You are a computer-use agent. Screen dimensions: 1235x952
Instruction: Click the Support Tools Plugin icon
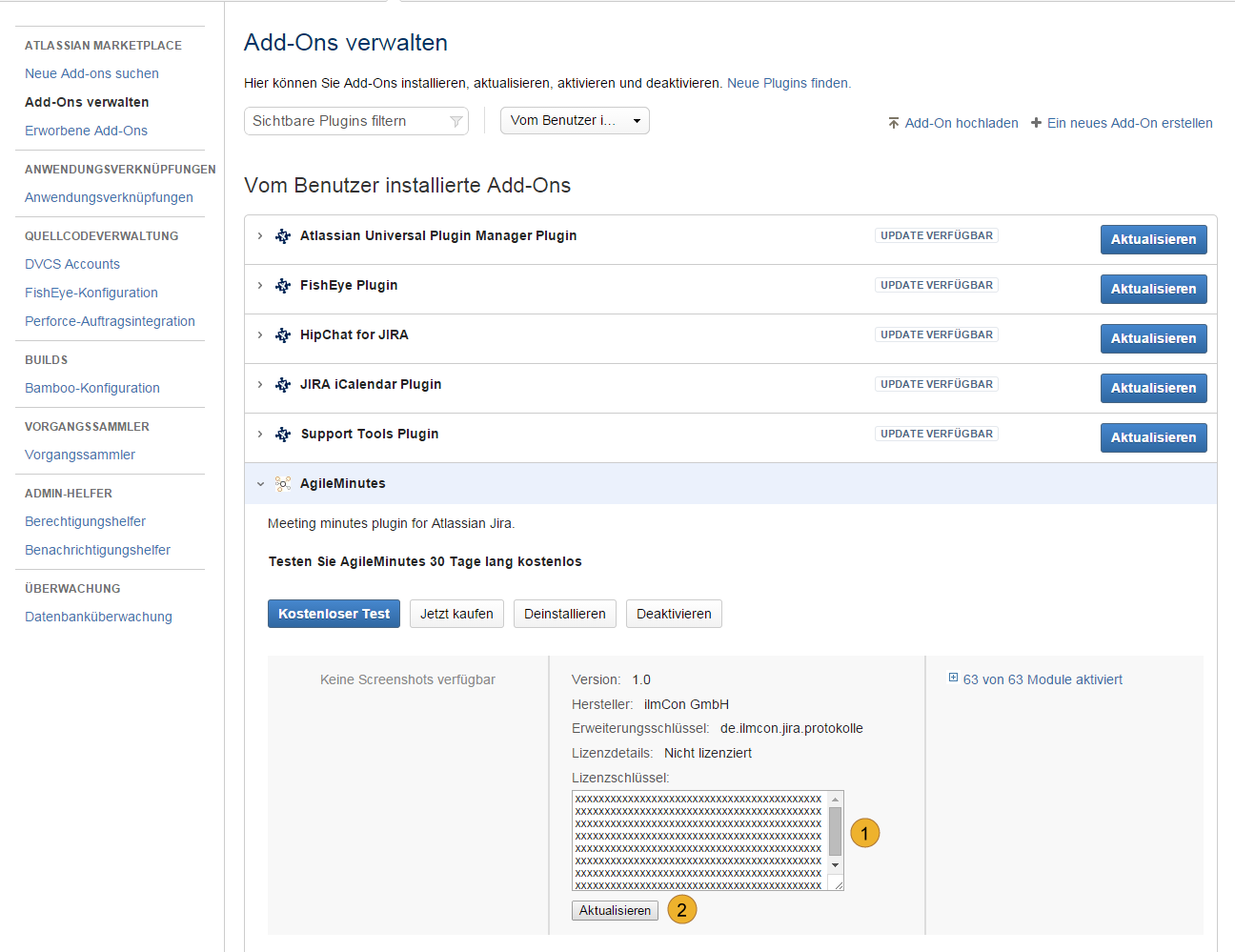[x=283, y=435]
